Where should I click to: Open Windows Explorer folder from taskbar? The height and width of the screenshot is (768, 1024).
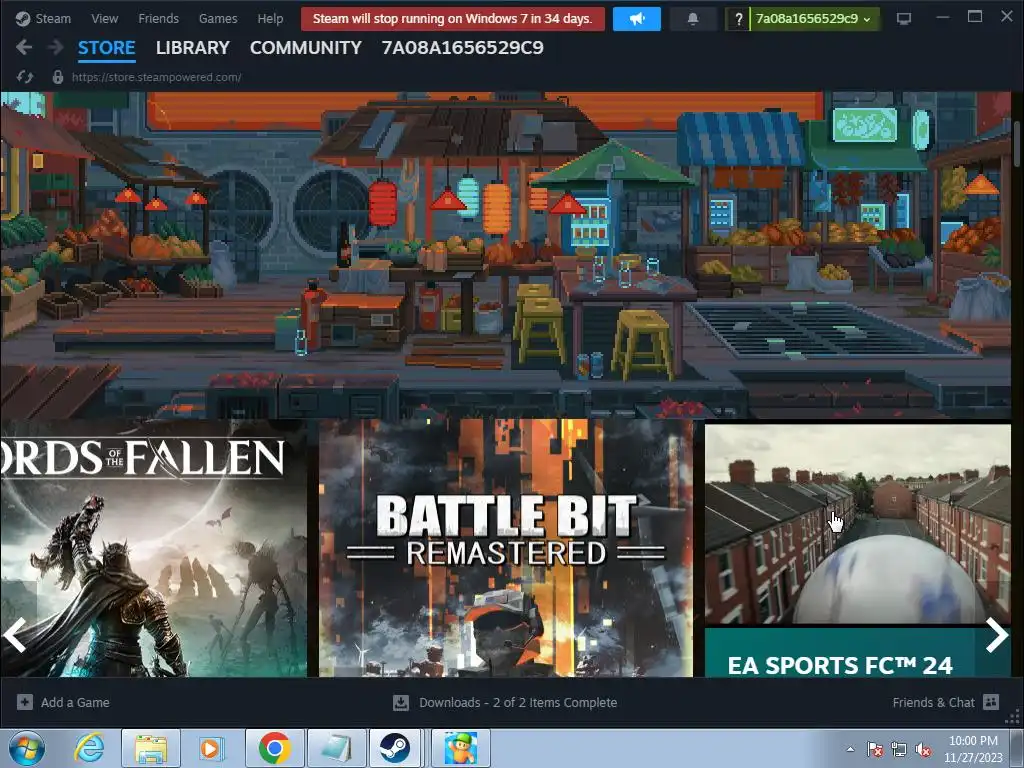151,748
